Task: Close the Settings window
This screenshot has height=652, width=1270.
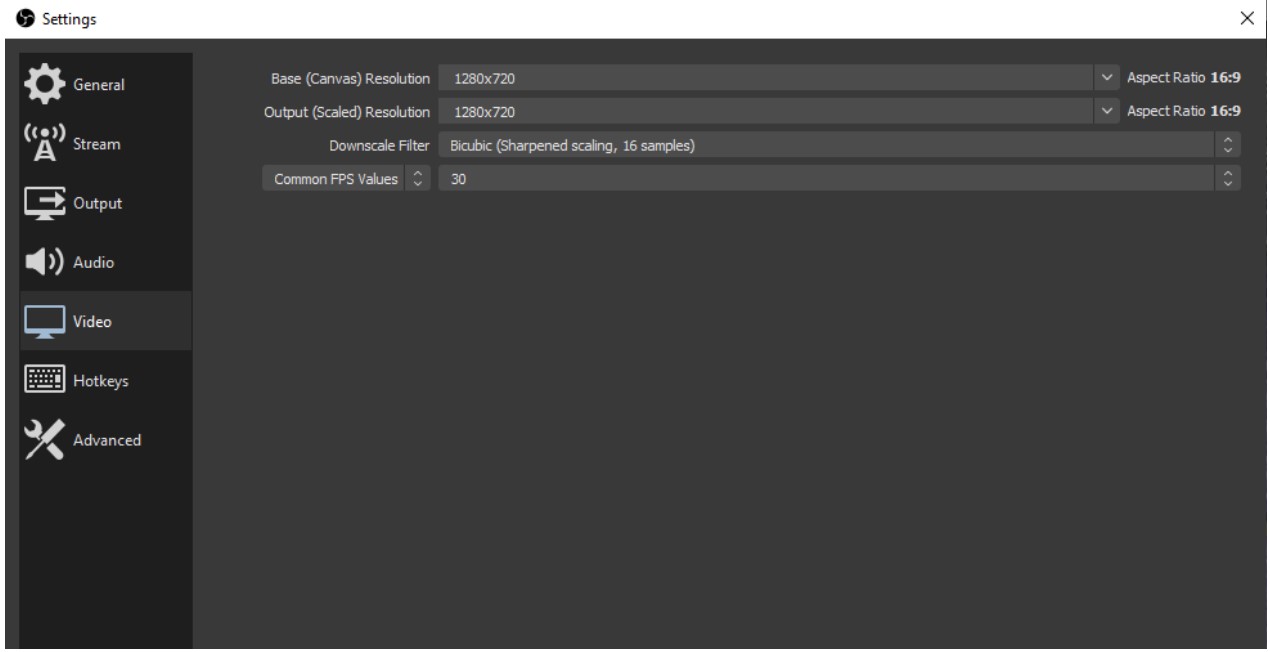Action: click(1246, 18)
